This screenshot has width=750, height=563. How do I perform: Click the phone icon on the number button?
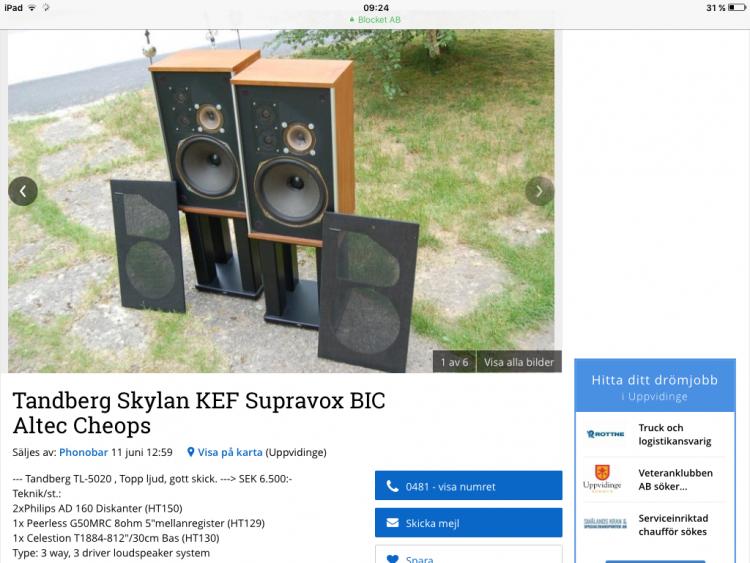392,486
